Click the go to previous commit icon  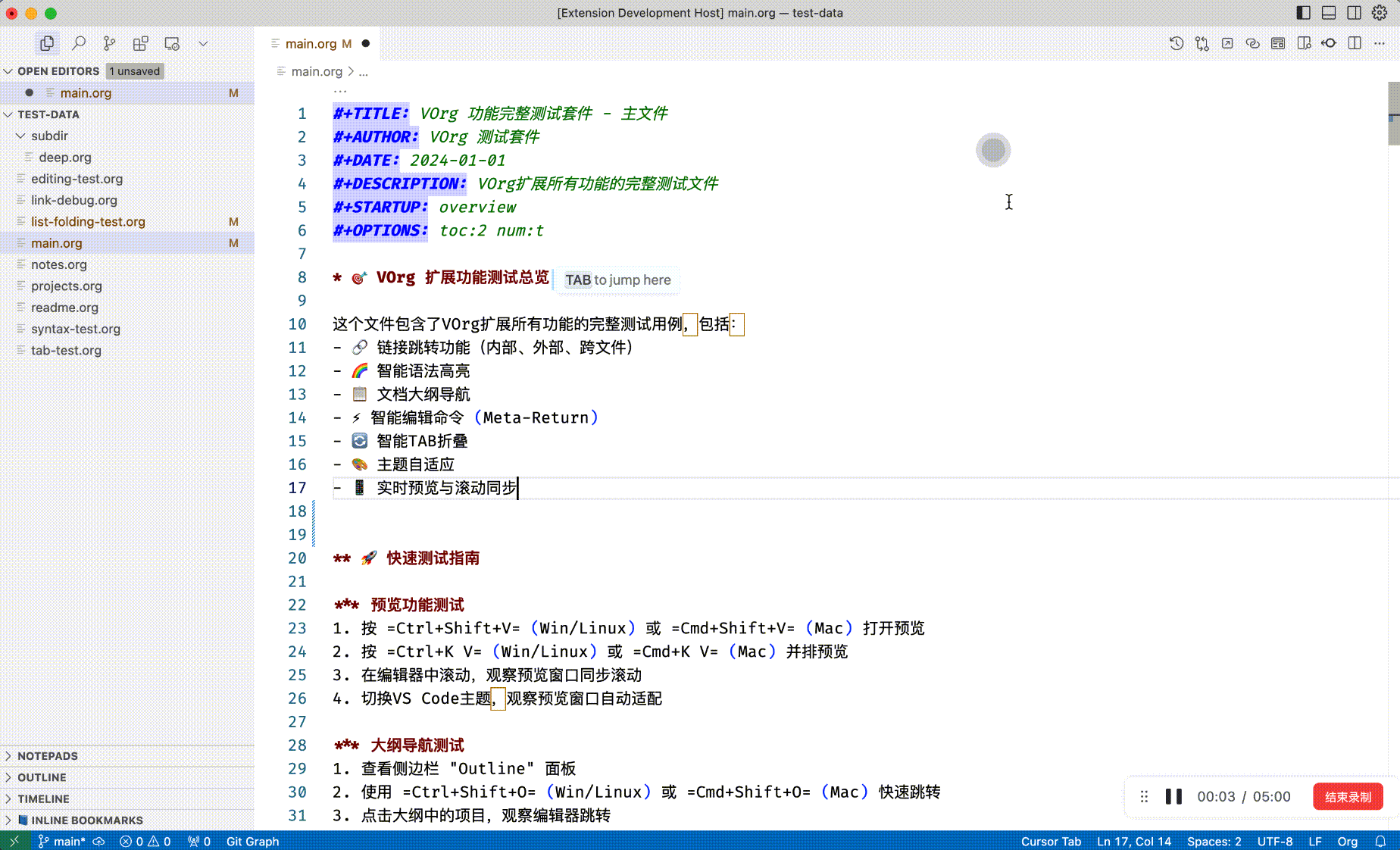[1329, 43]
